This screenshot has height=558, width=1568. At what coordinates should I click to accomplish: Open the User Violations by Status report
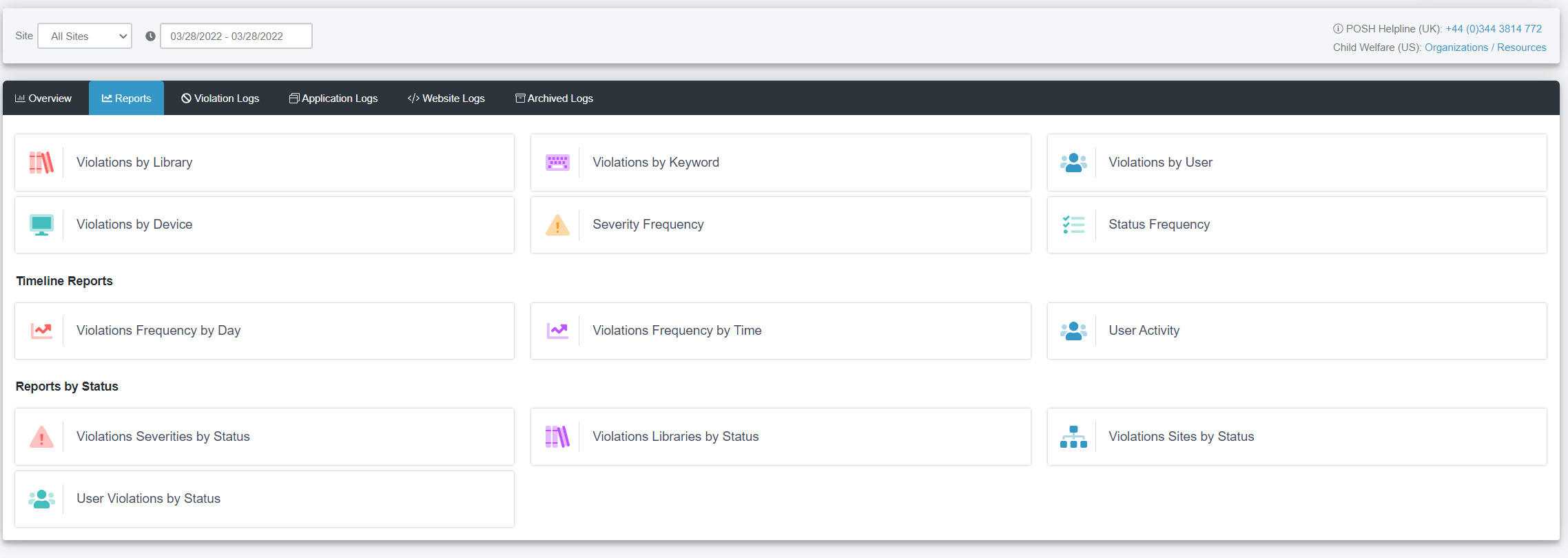click(265, 499)
